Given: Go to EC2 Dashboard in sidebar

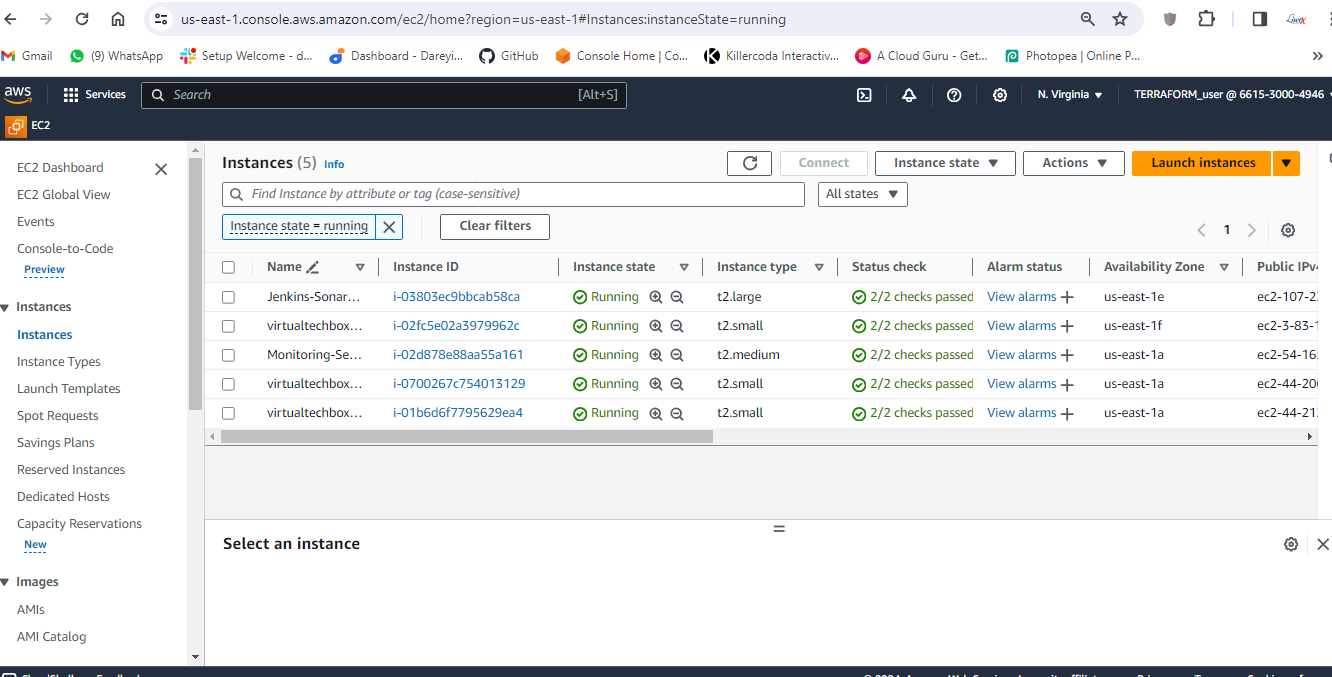Looking at the screenshot, I should [x=60, y=168].
